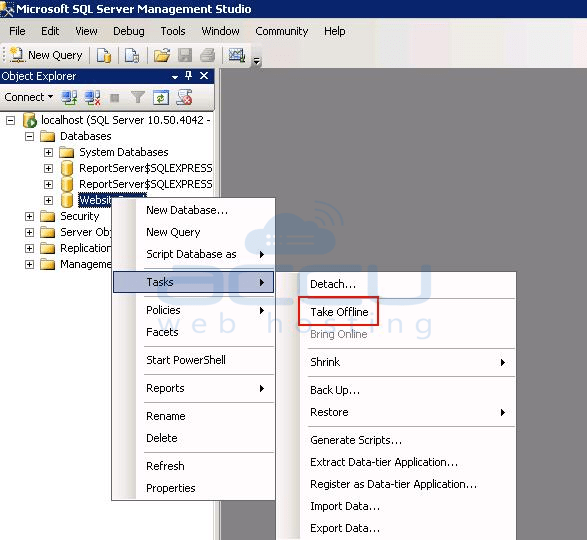This screenshot has width=587, height=540.
Task: Select the Databases folder icon
Action: click(x=48, y=136)
